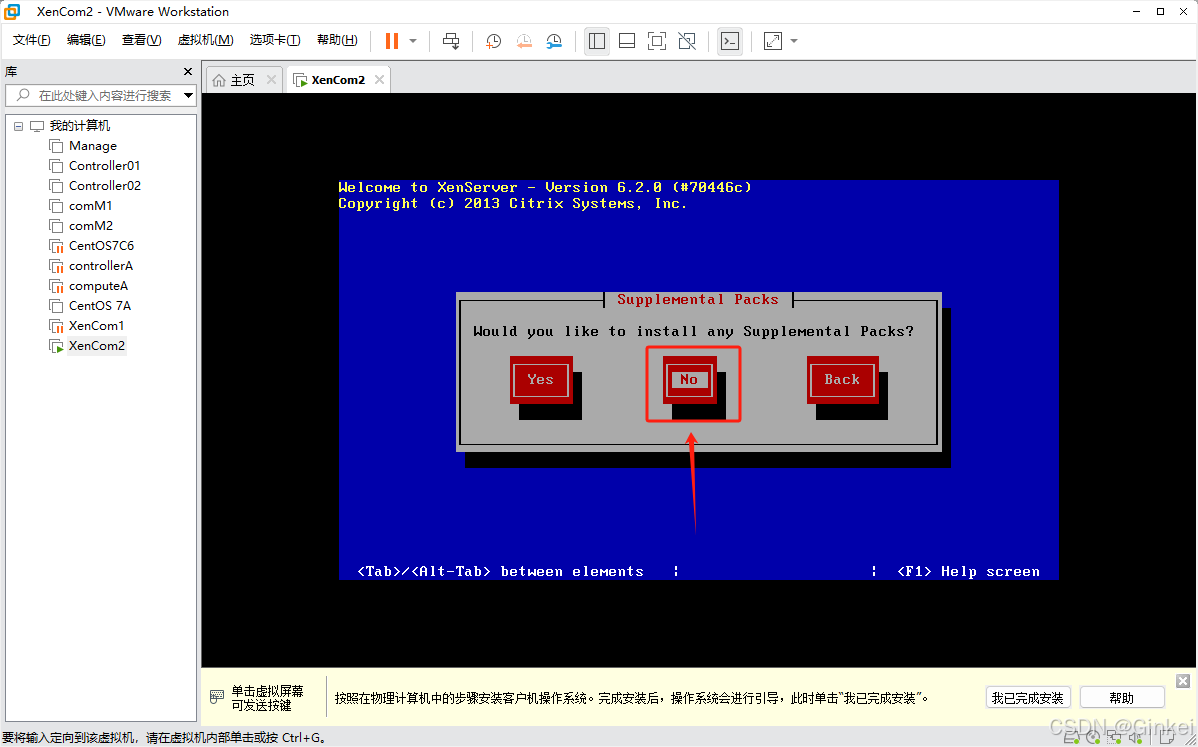Close the XenCom2 tab
This screenshot has height=747, width=1198.
380,80
